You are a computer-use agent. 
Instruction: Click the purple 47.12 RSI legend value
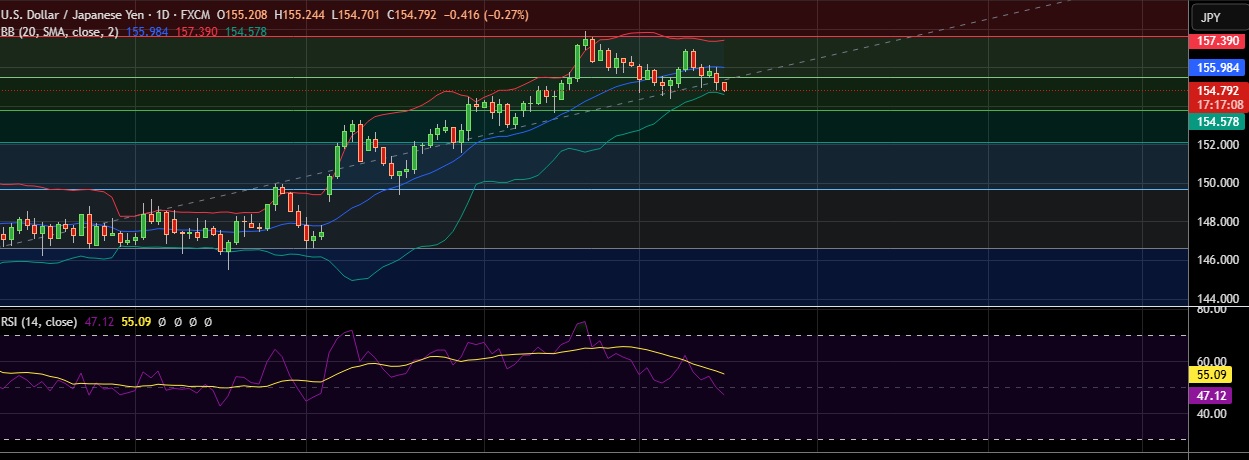click(99, 322)
